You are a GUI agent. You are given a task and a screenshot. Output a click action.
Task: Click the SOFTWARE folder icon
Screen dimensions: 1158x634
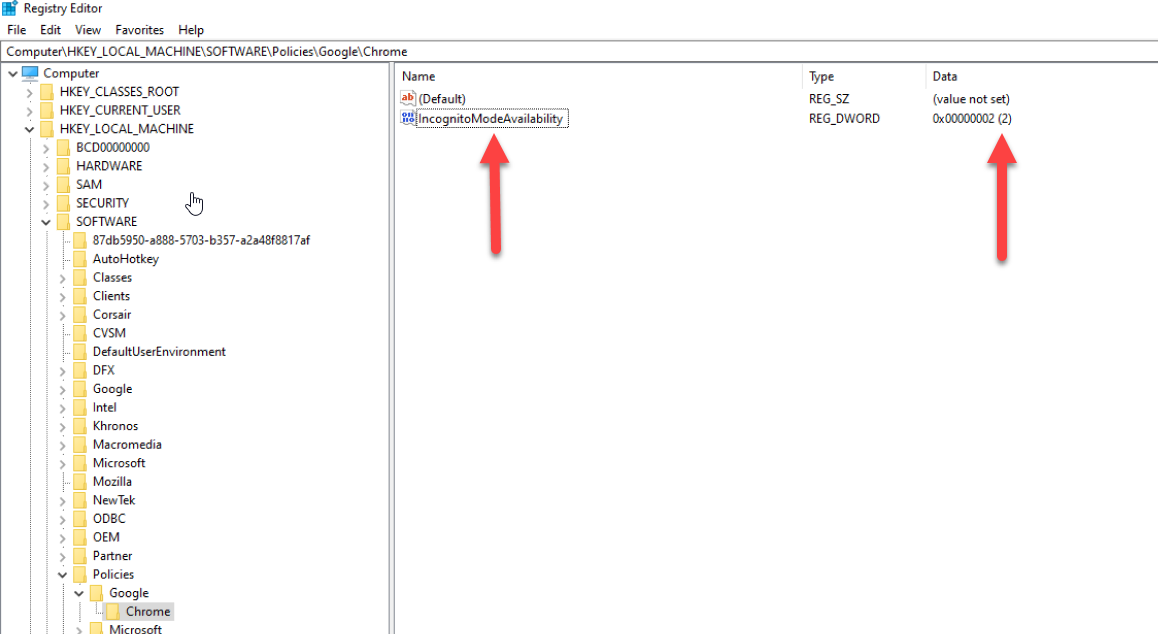(x=64, y=222)
